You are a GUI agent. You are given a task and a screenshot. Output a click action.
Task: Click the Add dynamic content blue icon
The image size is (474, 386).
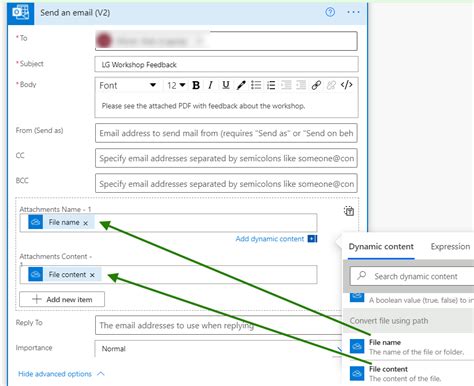pyautogui.click(x=312, y=239)
